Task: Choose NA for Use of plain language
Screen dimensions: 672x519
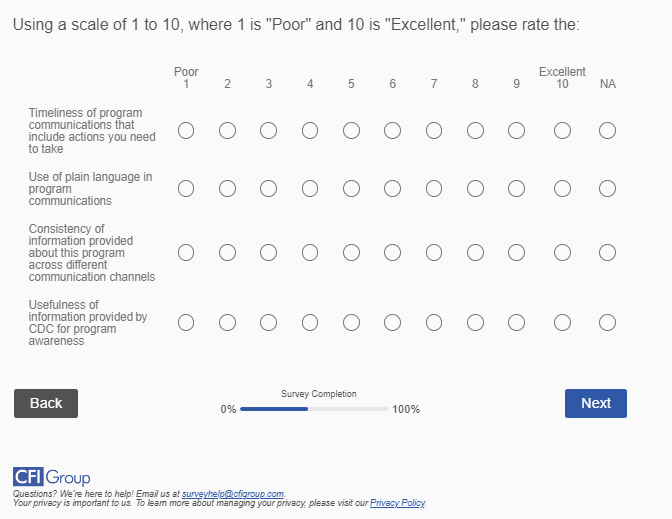Action: [x=607, y=188]
